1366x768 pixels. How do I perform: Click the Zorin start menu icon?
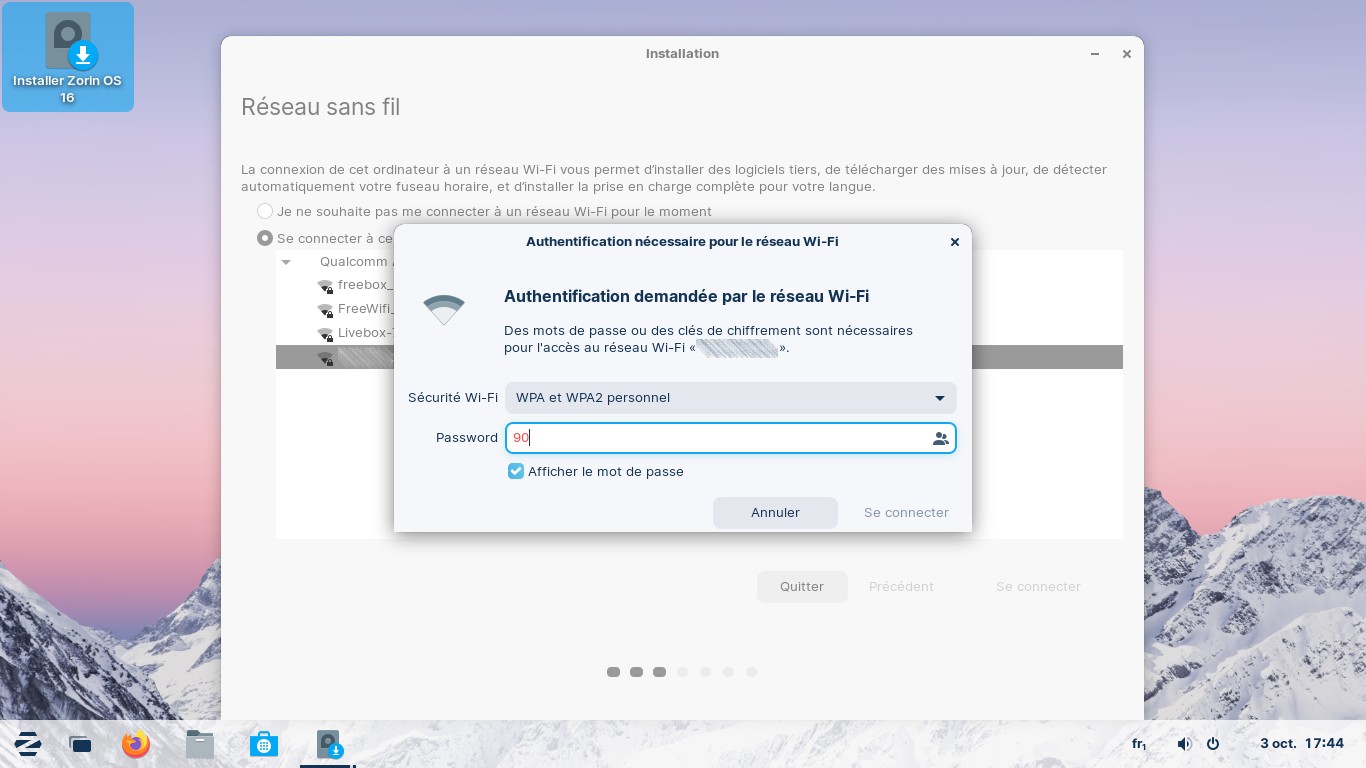tap(27, 744)
